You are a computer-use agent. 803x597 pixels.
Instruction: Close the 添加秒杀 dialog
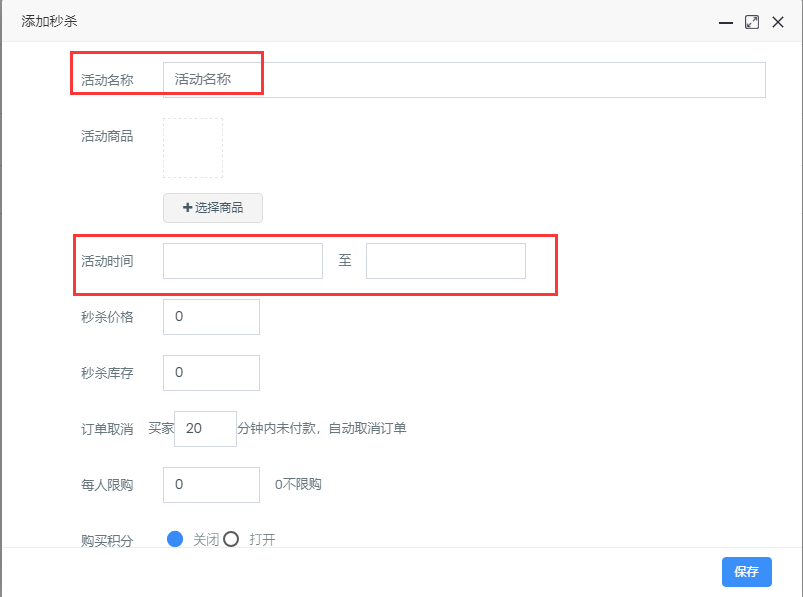[x=778, y=22]
